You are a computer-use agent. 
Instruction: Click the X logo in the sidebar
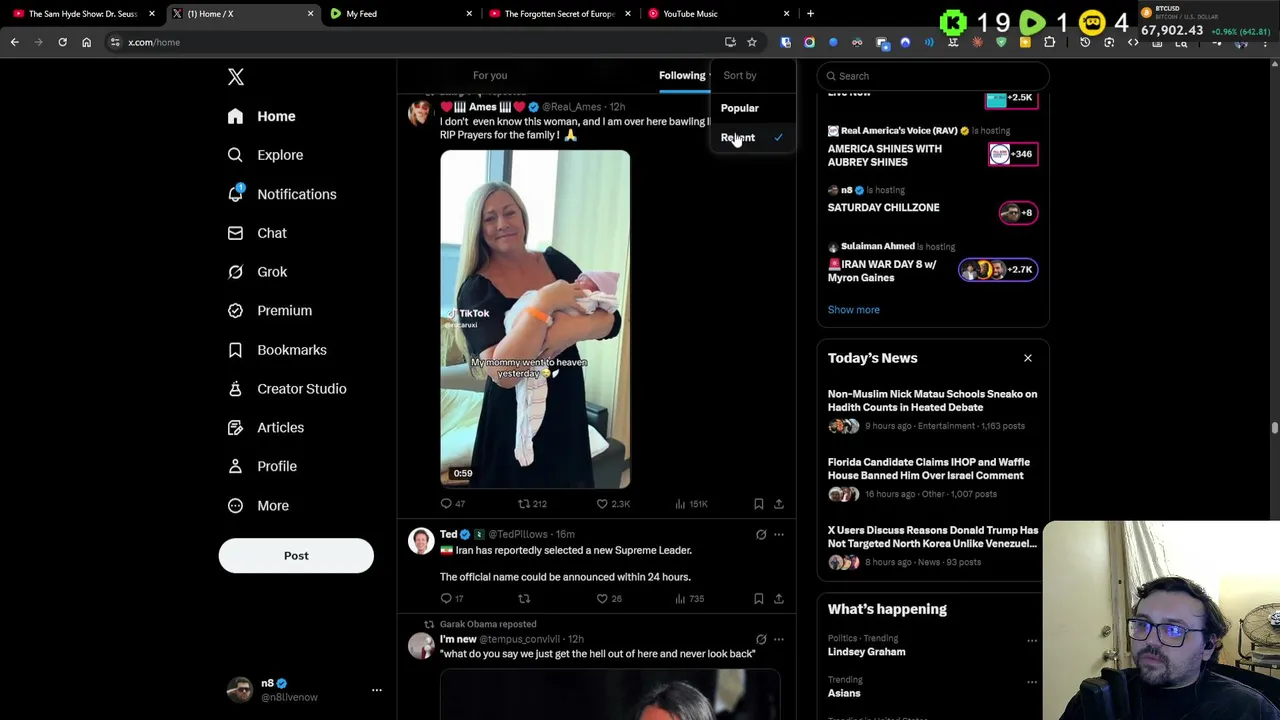(236, 77)
